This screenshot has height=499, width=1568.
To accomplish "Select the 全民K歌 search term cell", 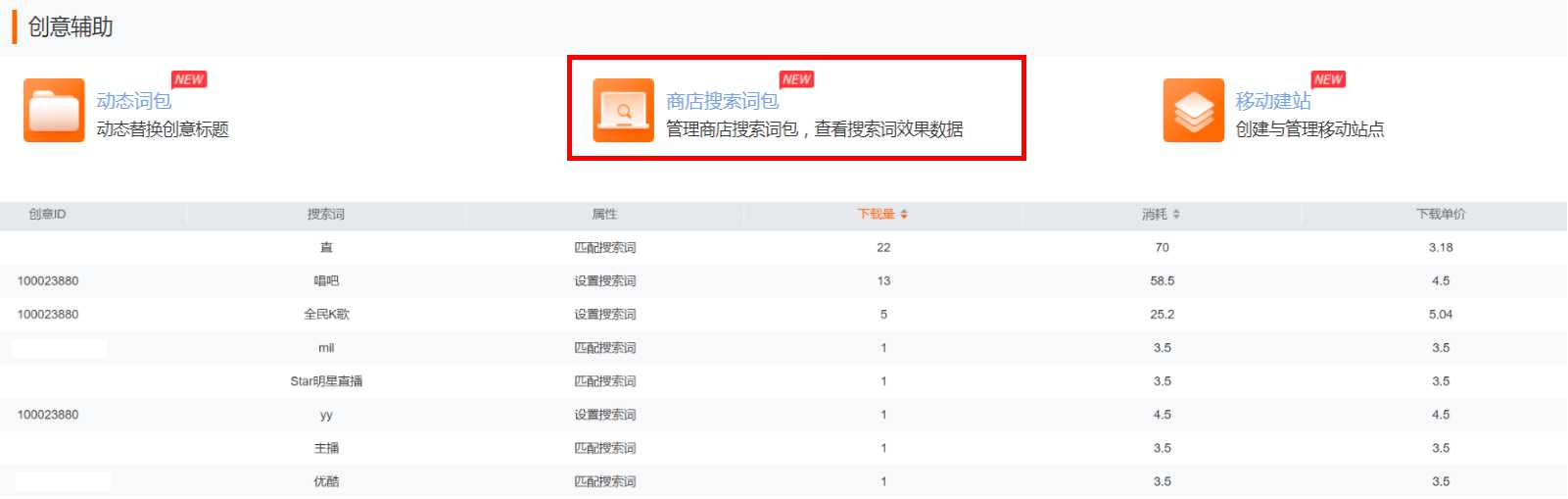I will [x=326, y=315].
